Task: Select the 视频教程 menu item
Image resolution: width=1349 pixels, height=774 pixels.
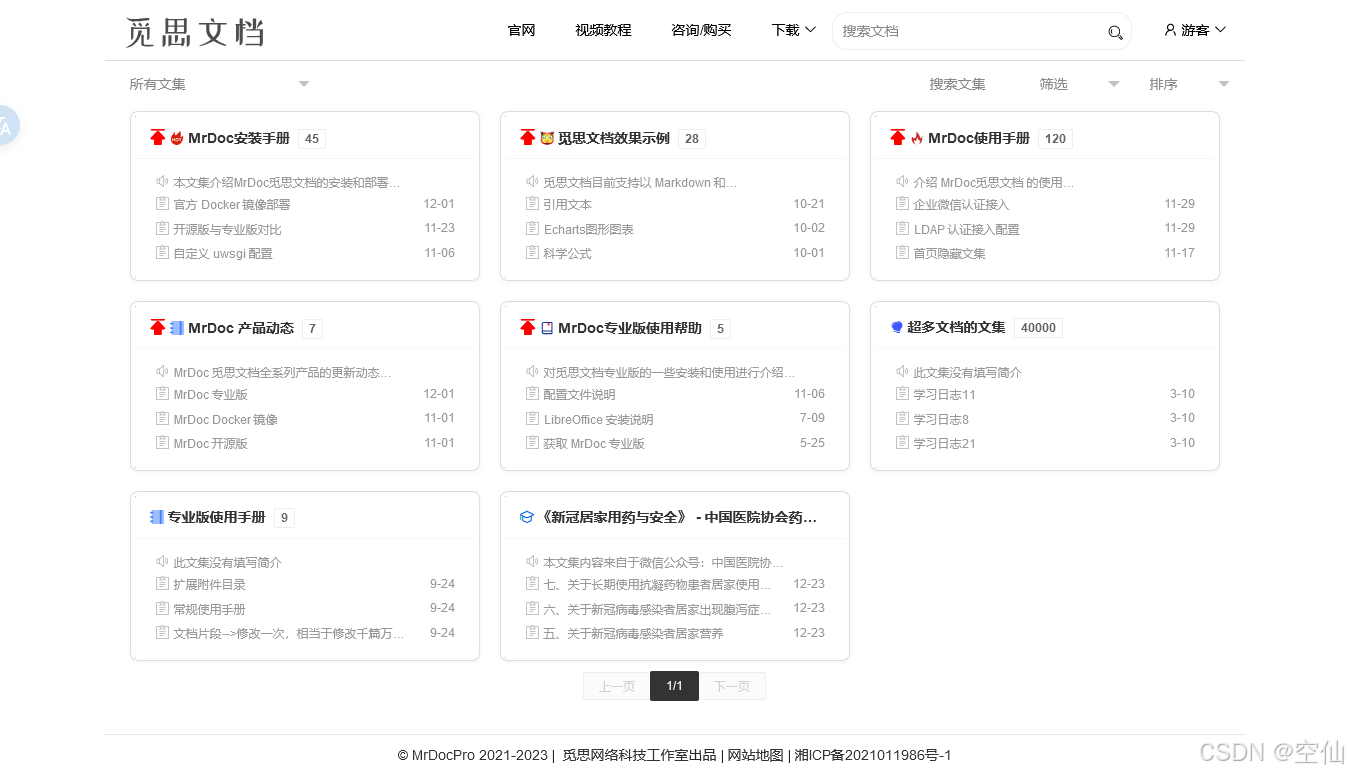Action: (x=602, y=30)
